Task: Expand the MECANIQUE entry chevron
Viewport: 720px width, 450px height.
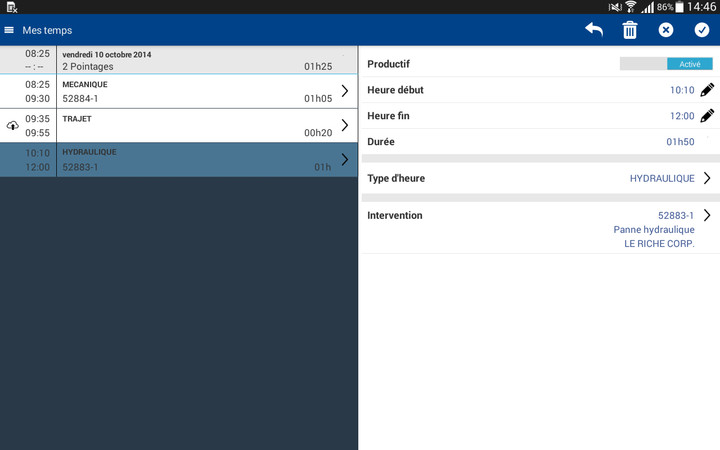Action: (x=345, y=91)
